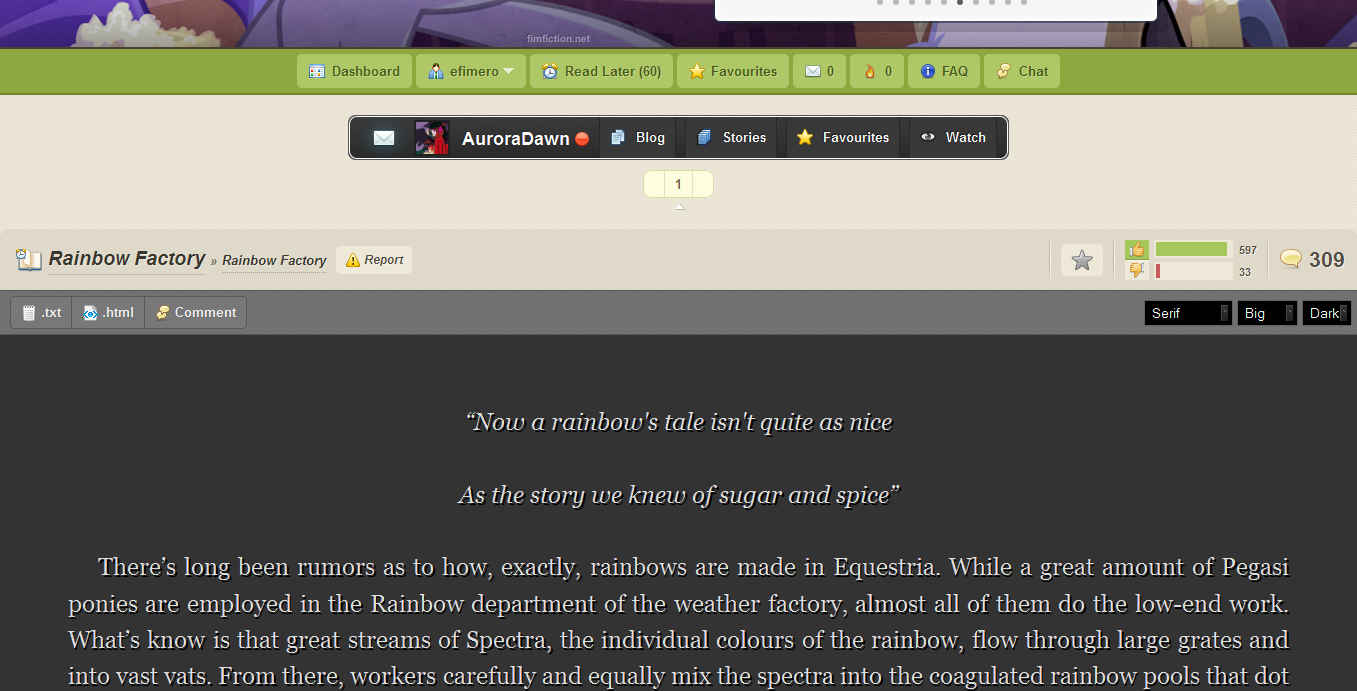The image size is (1357, 691).
Task: Open the Dashboard page
Action: (x=353, y=71)
